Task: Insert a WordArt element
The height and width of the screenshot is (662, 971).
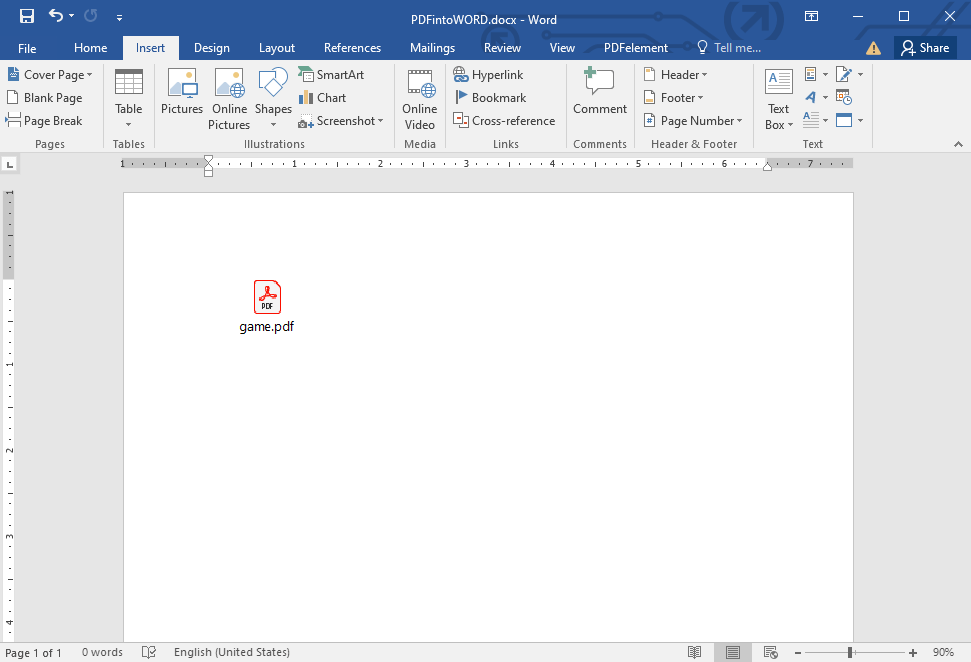Action: (x=812, y=97)
